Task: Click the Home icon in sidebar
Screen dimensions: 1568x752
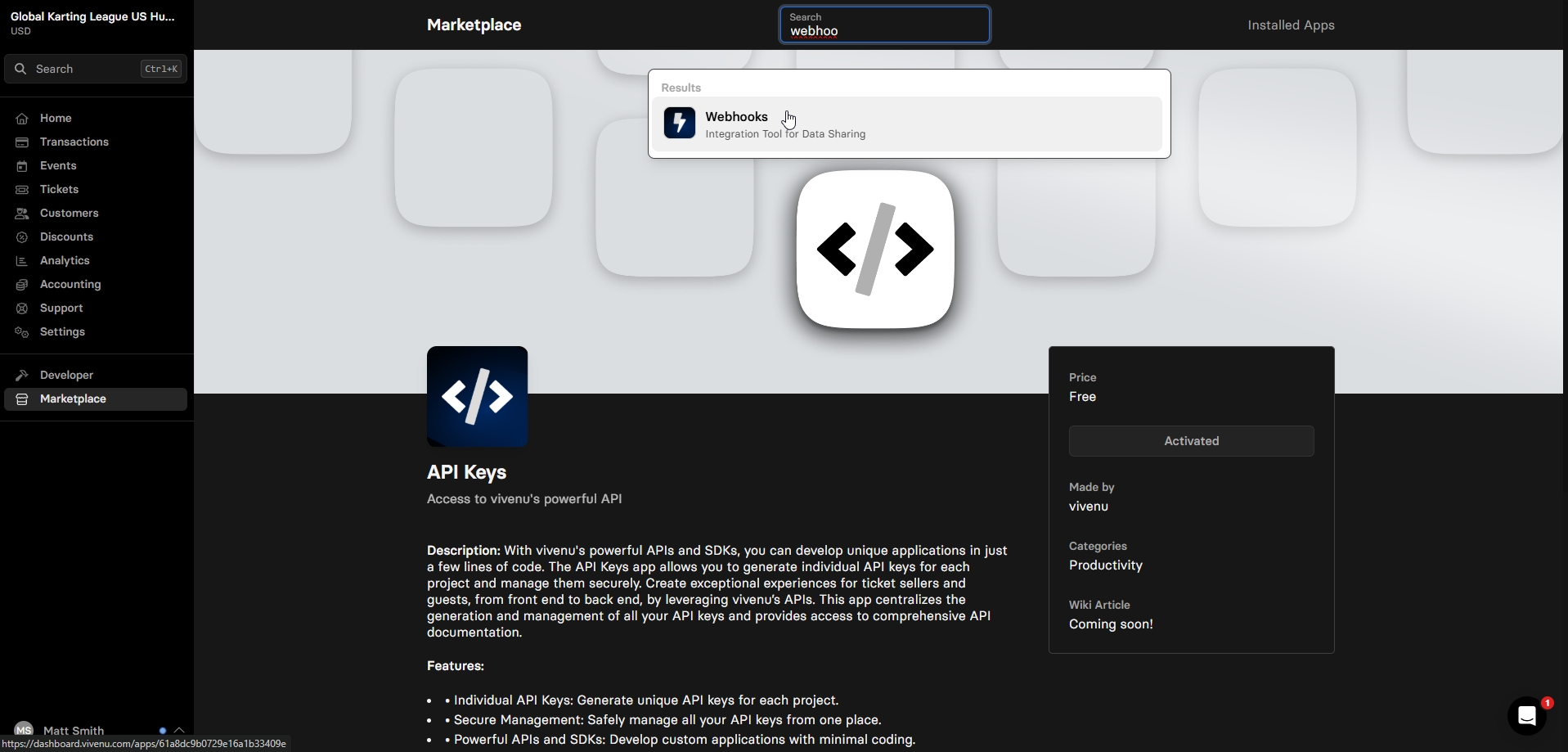Action: (22, 119)
